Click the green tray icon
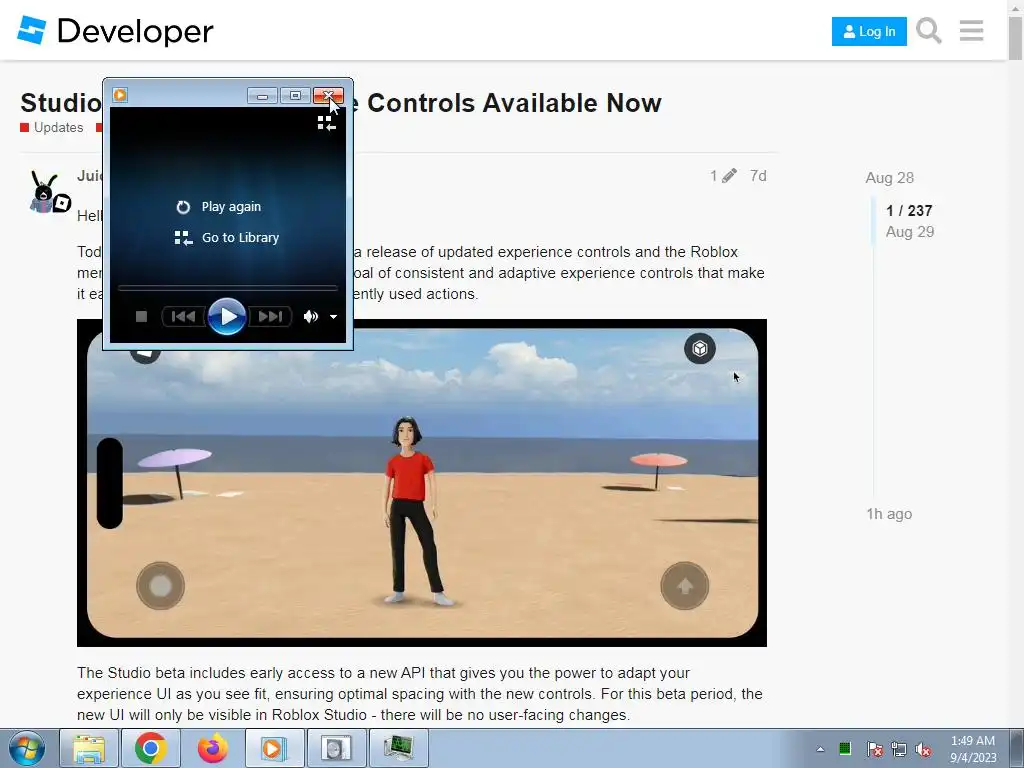1024x768 pixels. [845, 748]
